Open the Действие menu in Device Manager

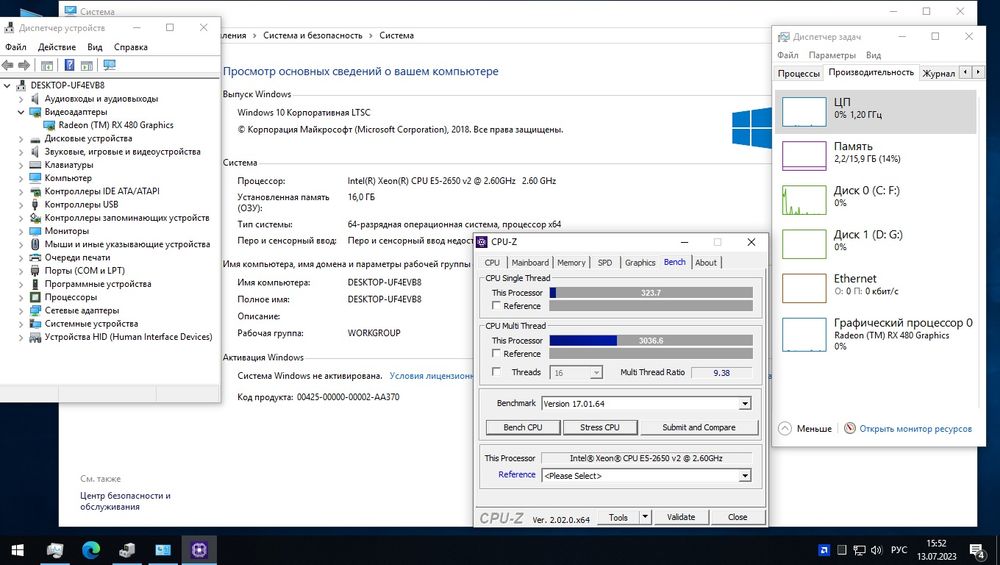[x=57, y=47]
